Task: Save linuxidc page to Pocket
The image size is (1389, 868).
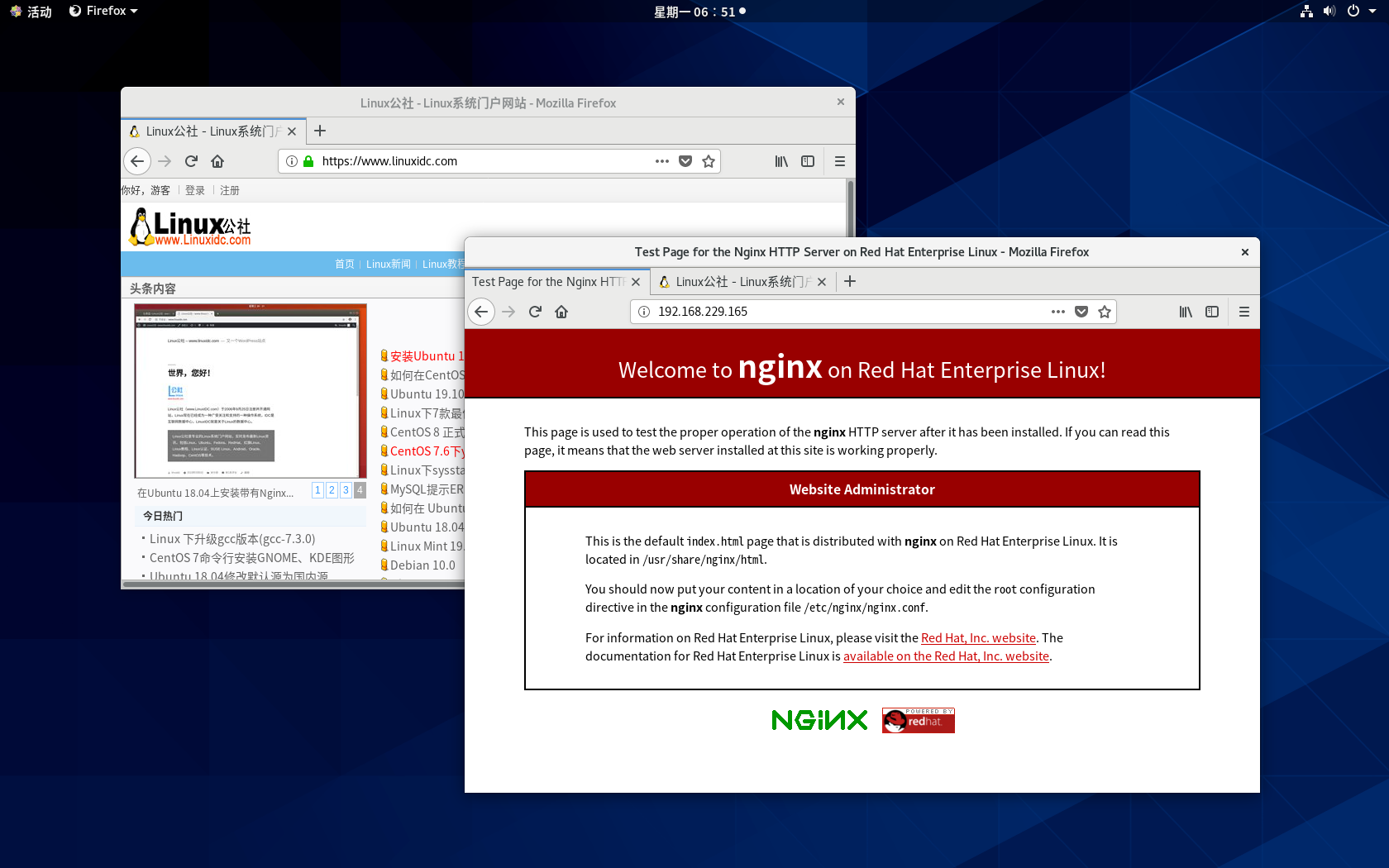Action: pyautogui.click(x=685, y=161)
